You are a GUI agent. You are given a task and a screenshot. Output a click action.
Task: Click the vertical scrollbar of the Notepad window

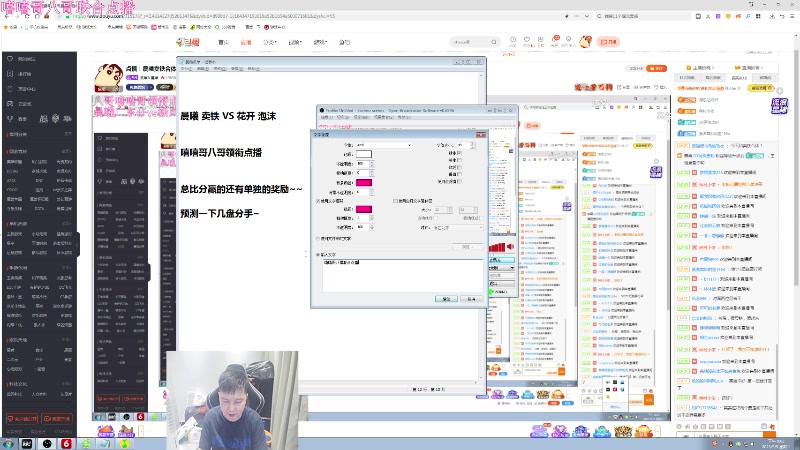480,227
